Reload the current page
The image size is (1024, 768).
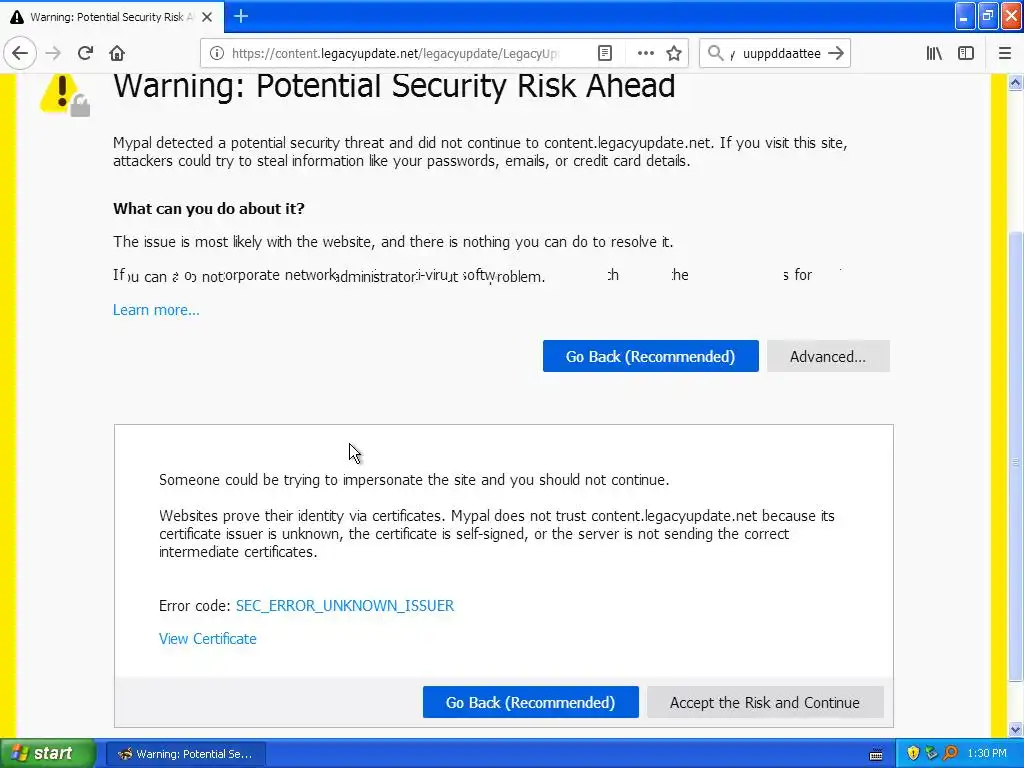point(86,53)
